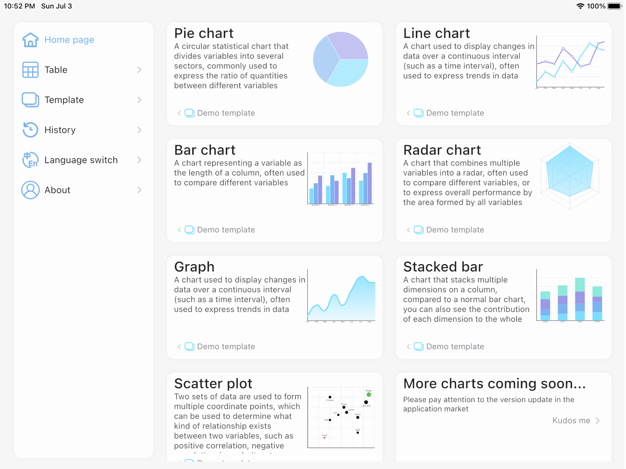Click the Template icon in sidebar
The image size is (626, 469).
point(30,100)
